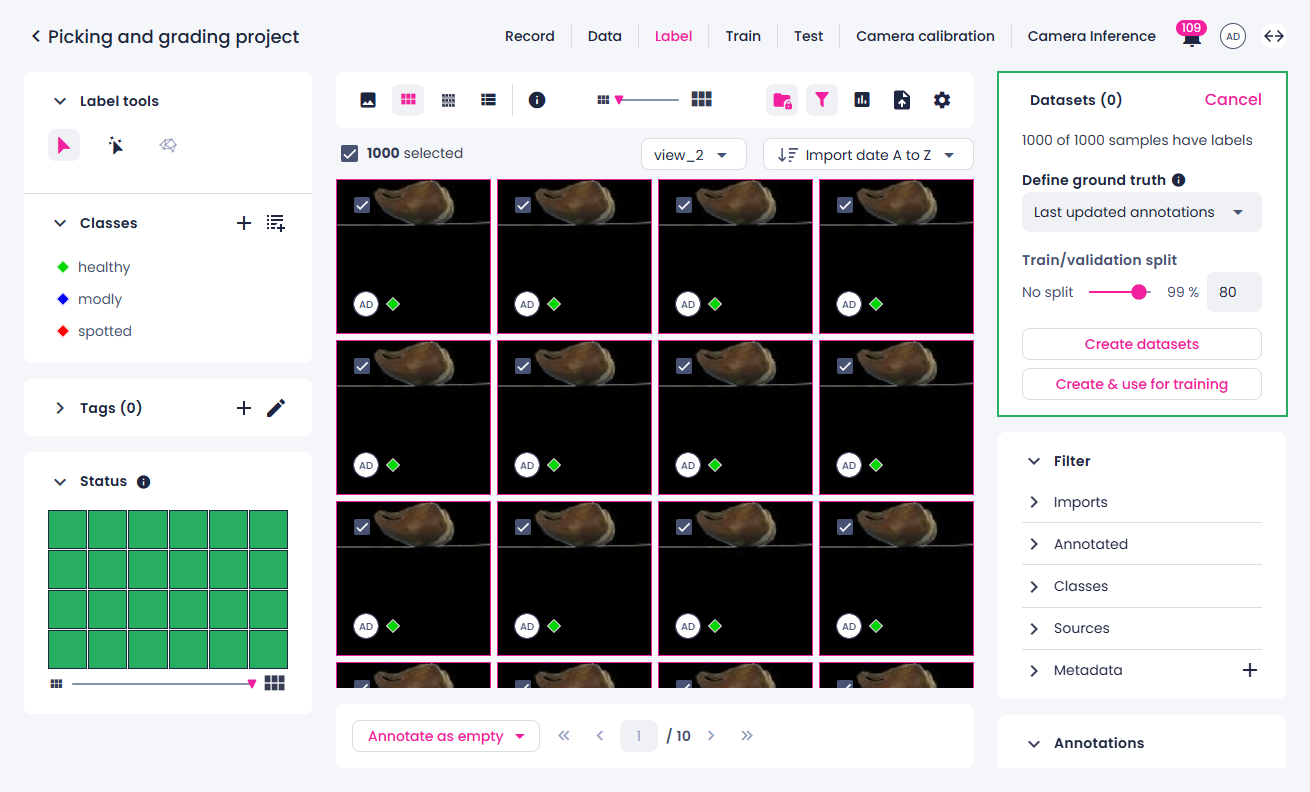
Task: Click the split percentage field showing 80
Action: [1234, 293]
